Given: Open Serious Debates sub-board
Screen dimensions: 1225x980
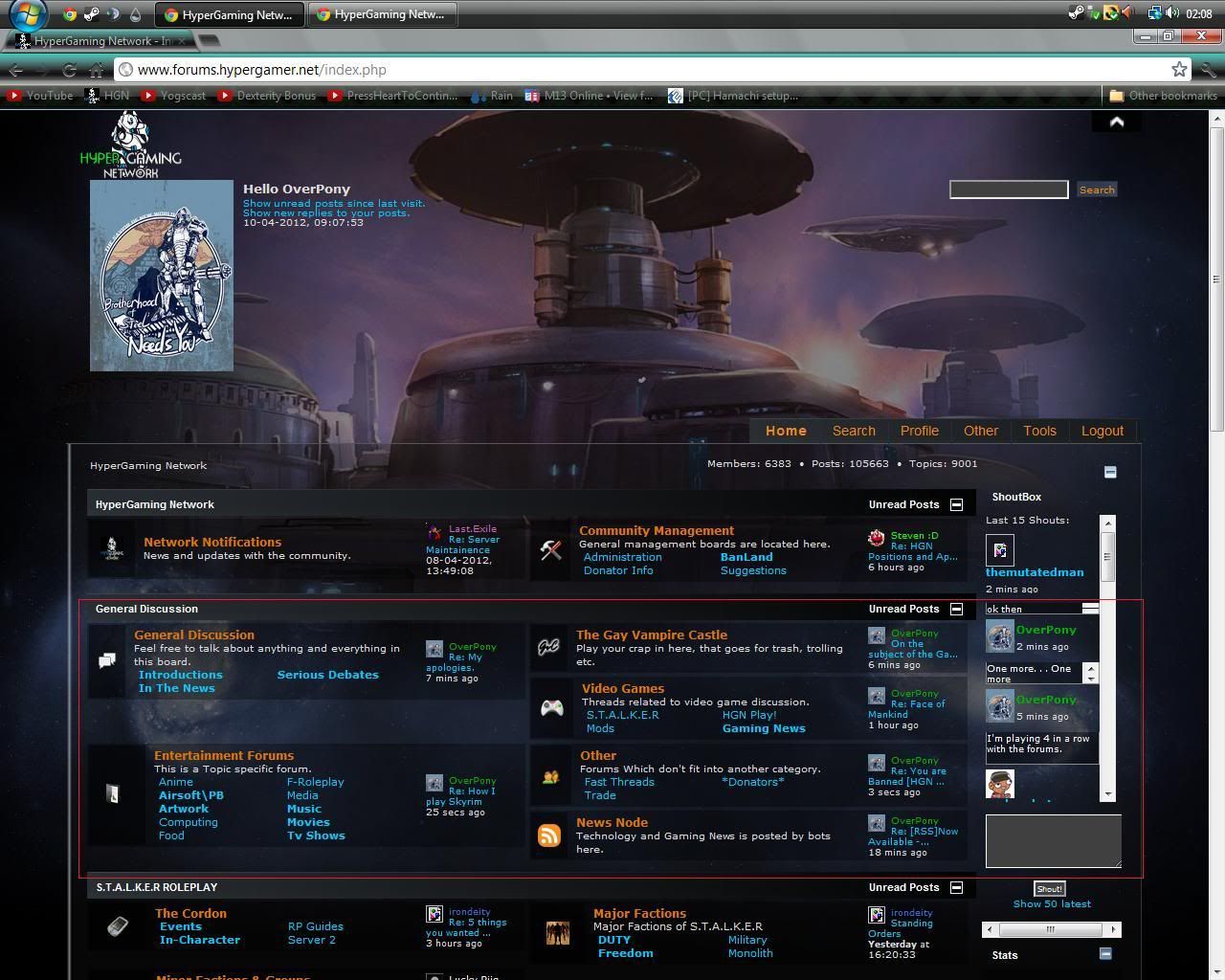Looking at the screenshot, I should click(x=327, y=675).
